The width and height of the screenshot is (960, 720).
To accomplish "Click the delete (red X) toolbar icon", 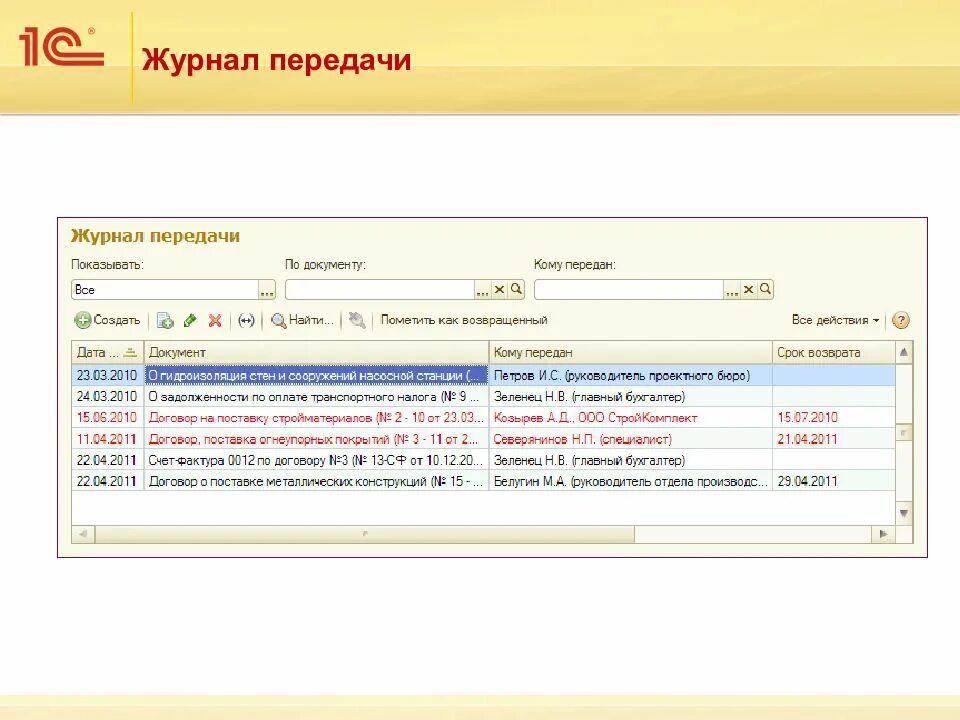I will click(x=213, y=320).
